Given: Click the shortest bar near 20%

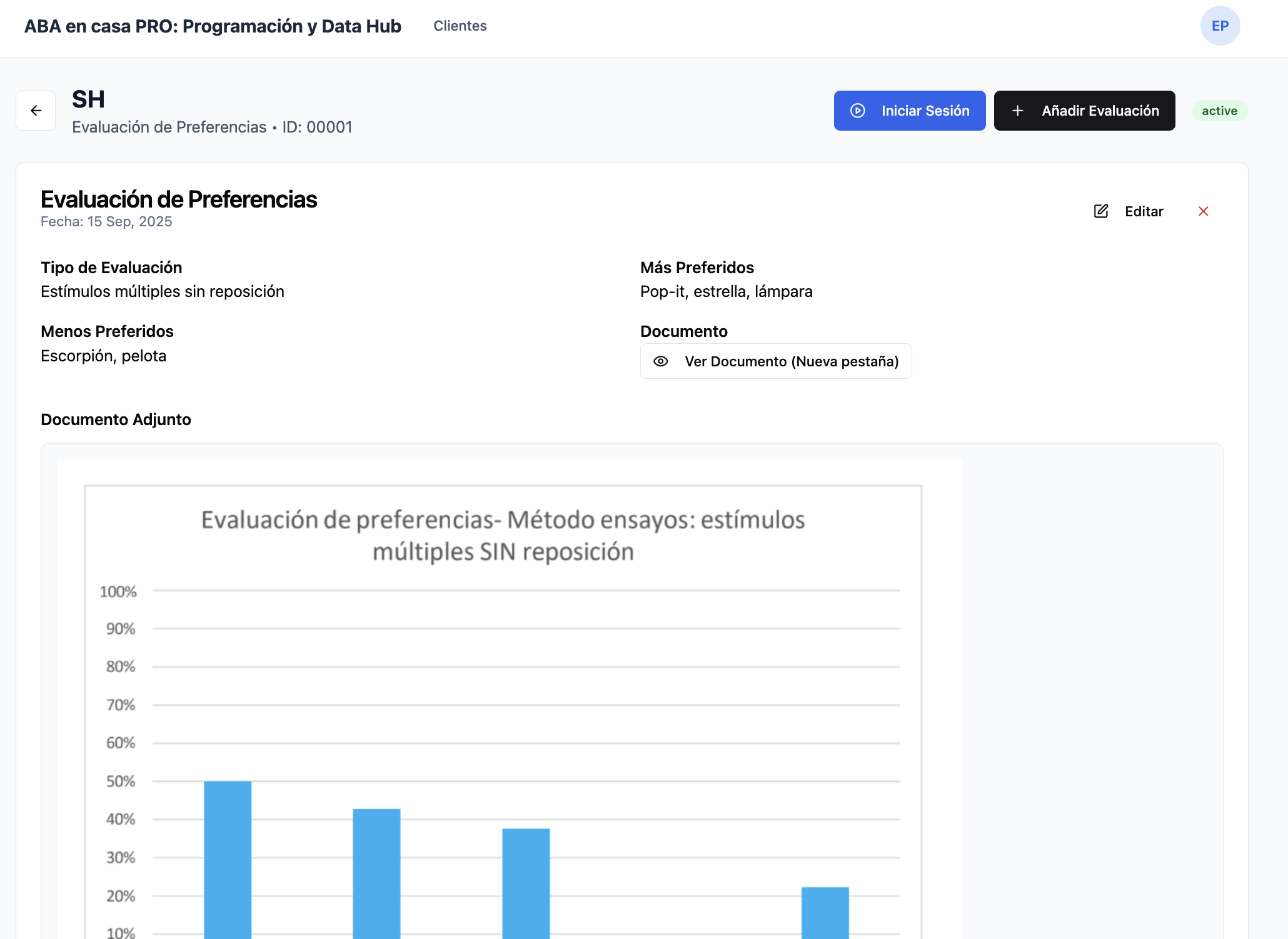Looking at the screenshot, I should point(825,912).
